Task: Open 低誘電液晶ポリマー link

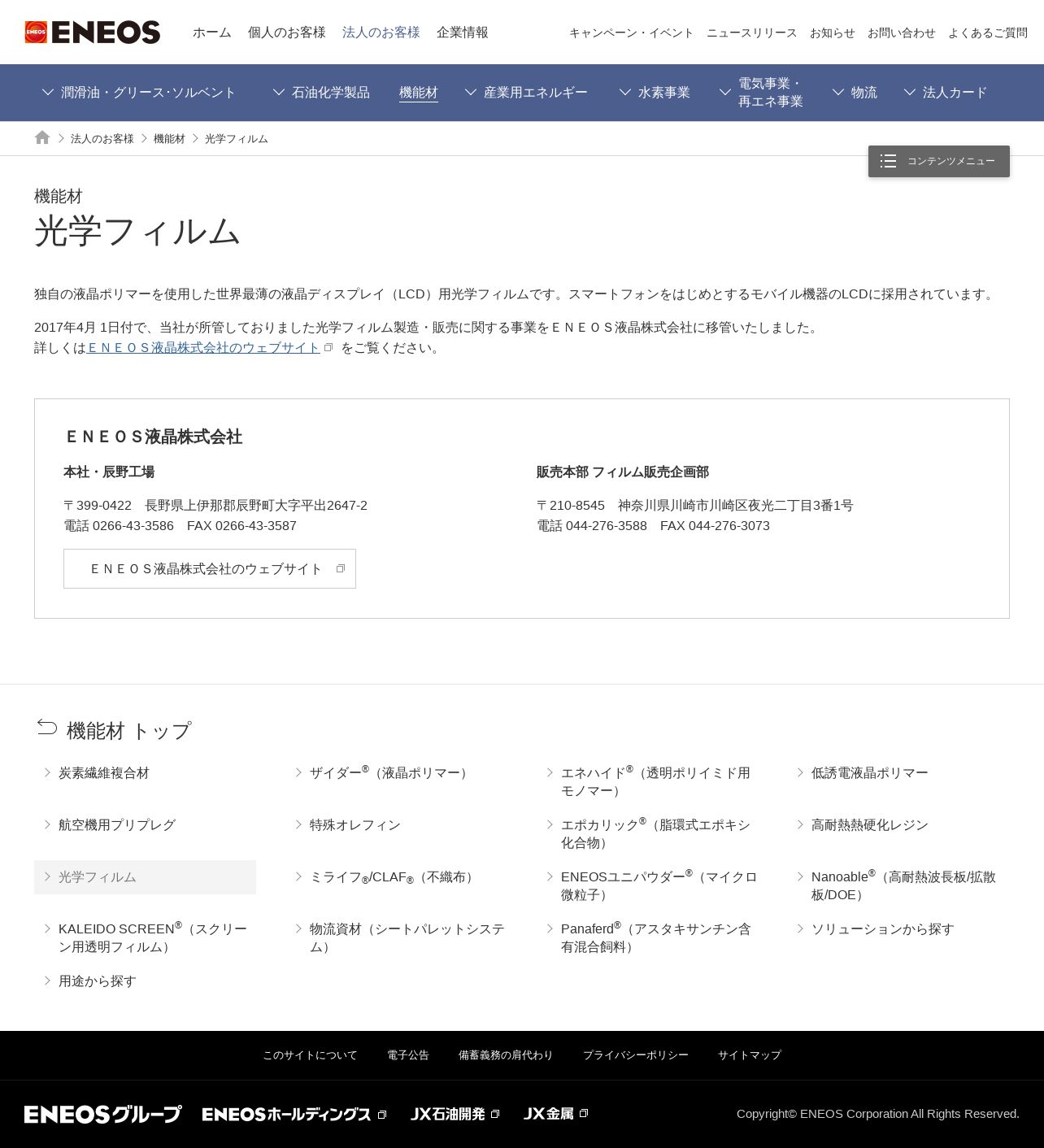Action: pos(870,773)
